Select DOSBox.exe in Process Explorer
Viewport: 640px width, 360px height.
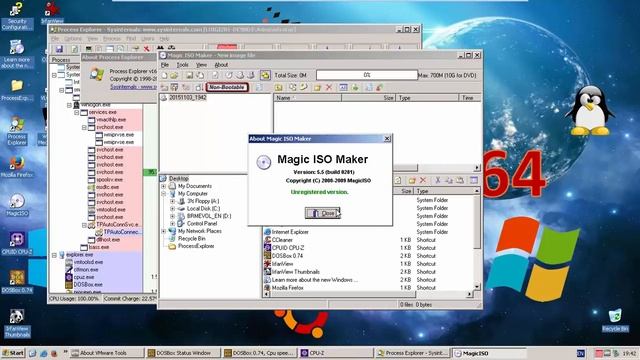coord(88,284)
